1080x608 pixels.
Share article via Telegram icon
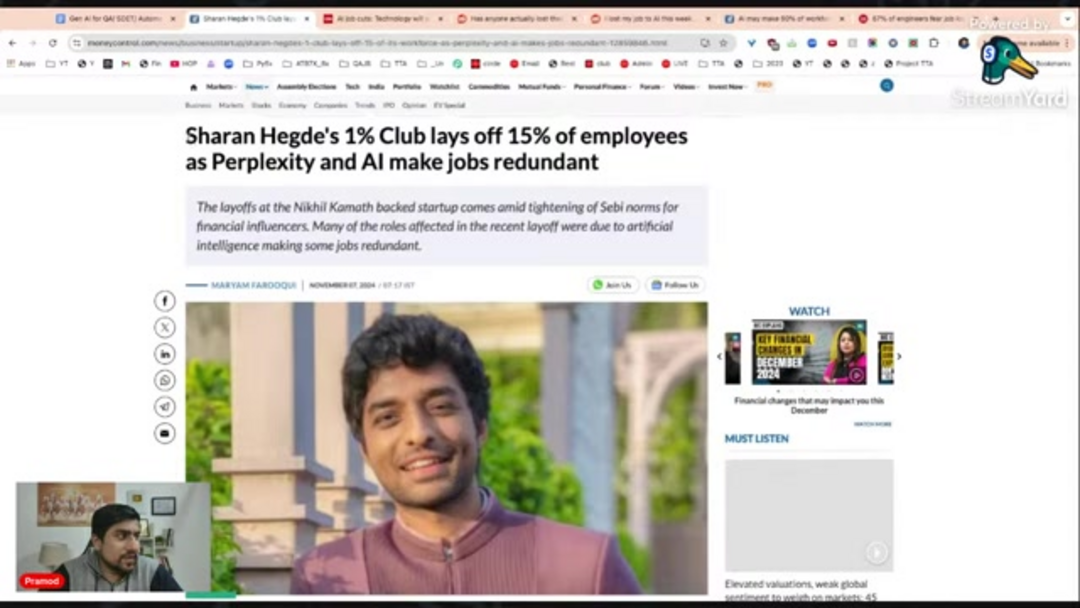(x=165, y=407)
